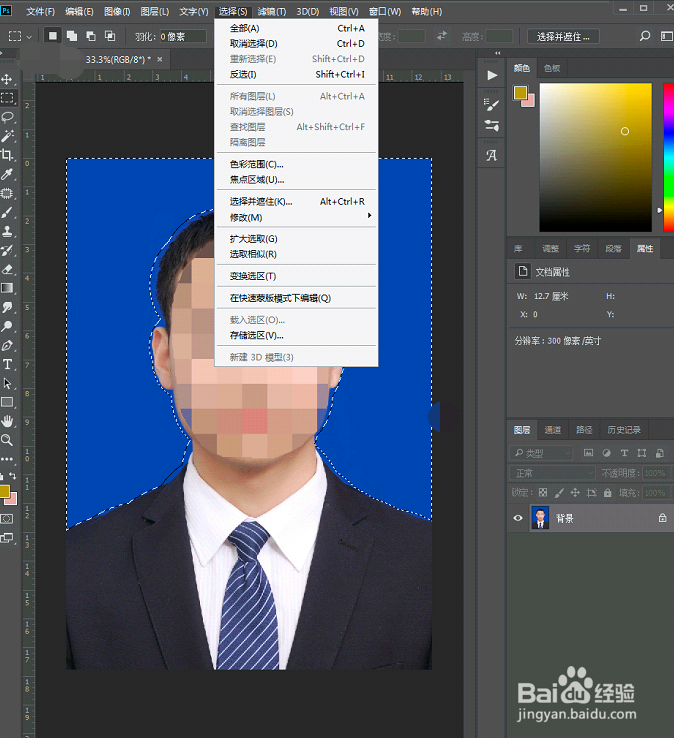Select the Rectangle shape tool
674x738 pixels.
7,402
